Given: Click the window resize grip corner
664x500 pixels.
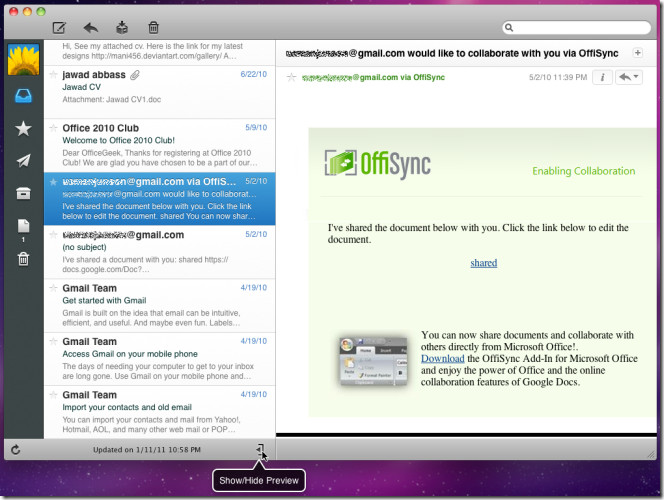Looking at the screenshot, I should click(650, 454).
